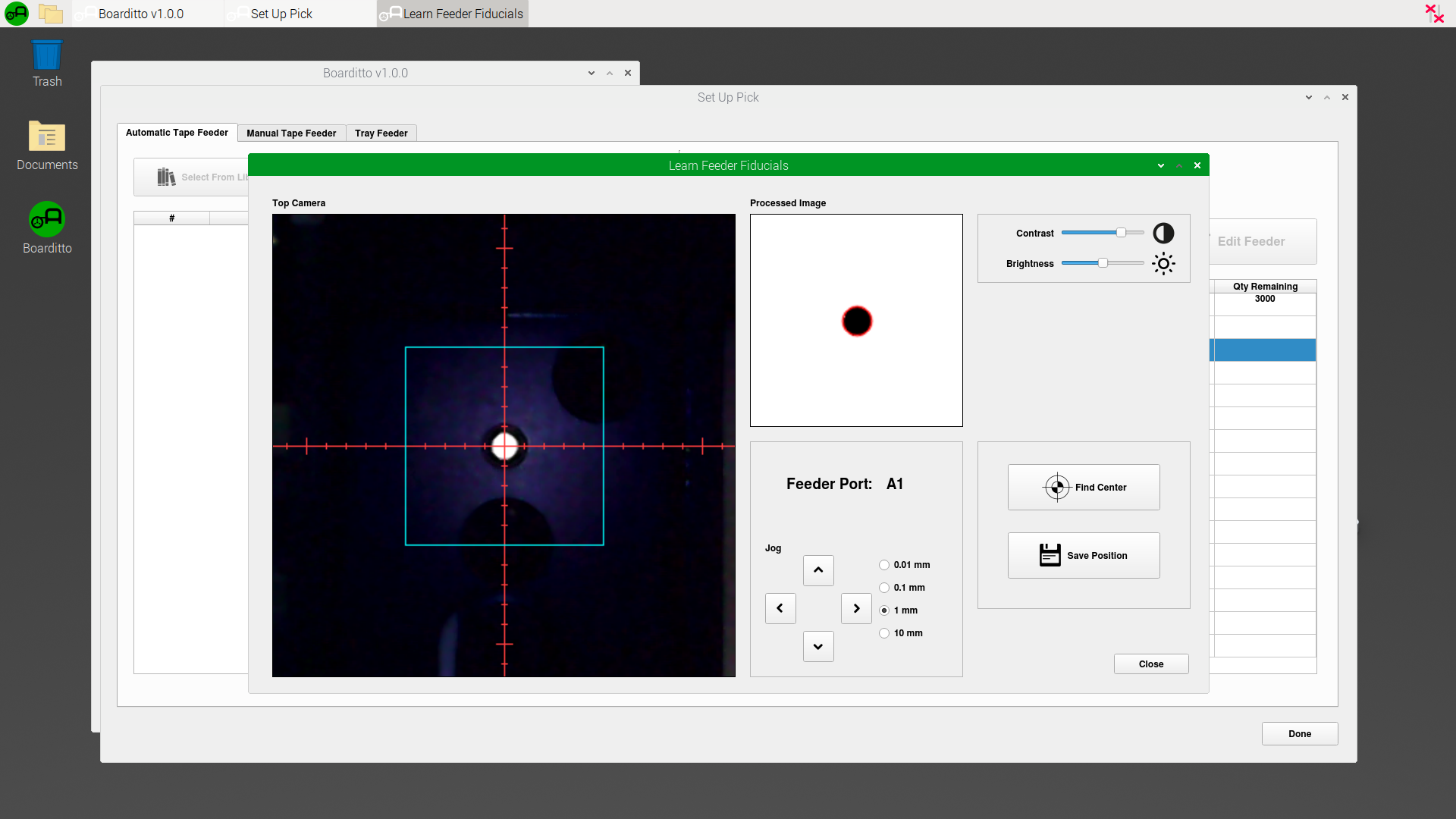Image resolution: width=1456 pixels, height=819 pixels.
Task: Click the Save Position floppy disk button
Action: pyautogui.click(x=1083, y=556)
